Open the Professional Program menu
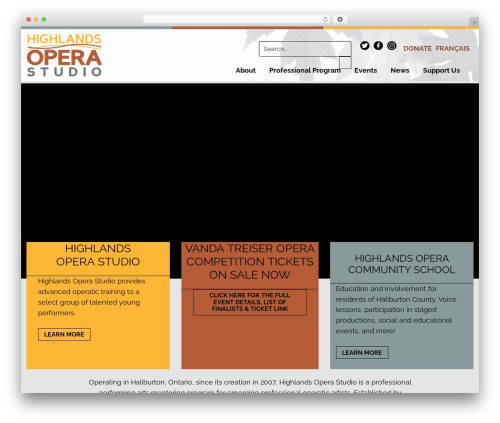The width and height of the screenshot is (500, 423). 305,71
